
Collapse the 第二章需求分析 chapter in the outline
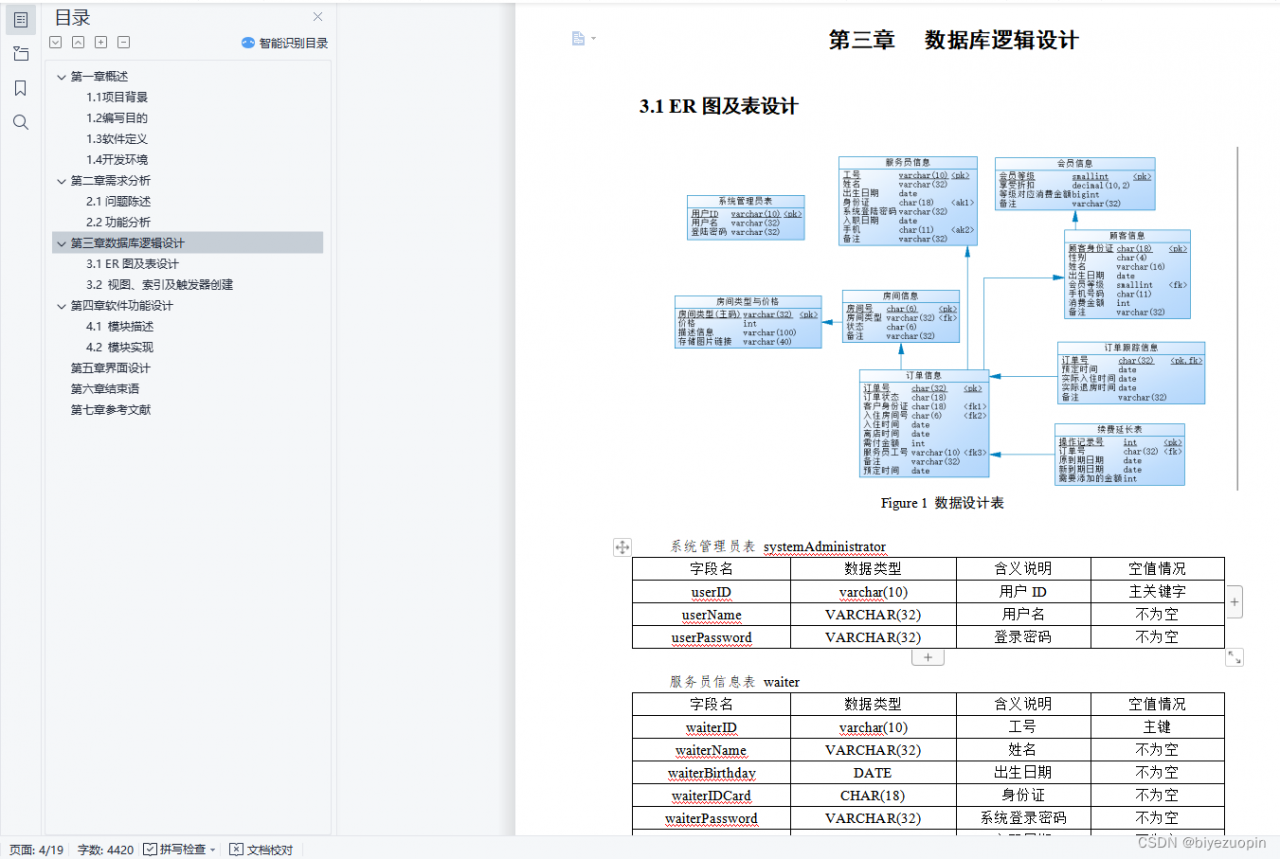(x=62, y=181)
